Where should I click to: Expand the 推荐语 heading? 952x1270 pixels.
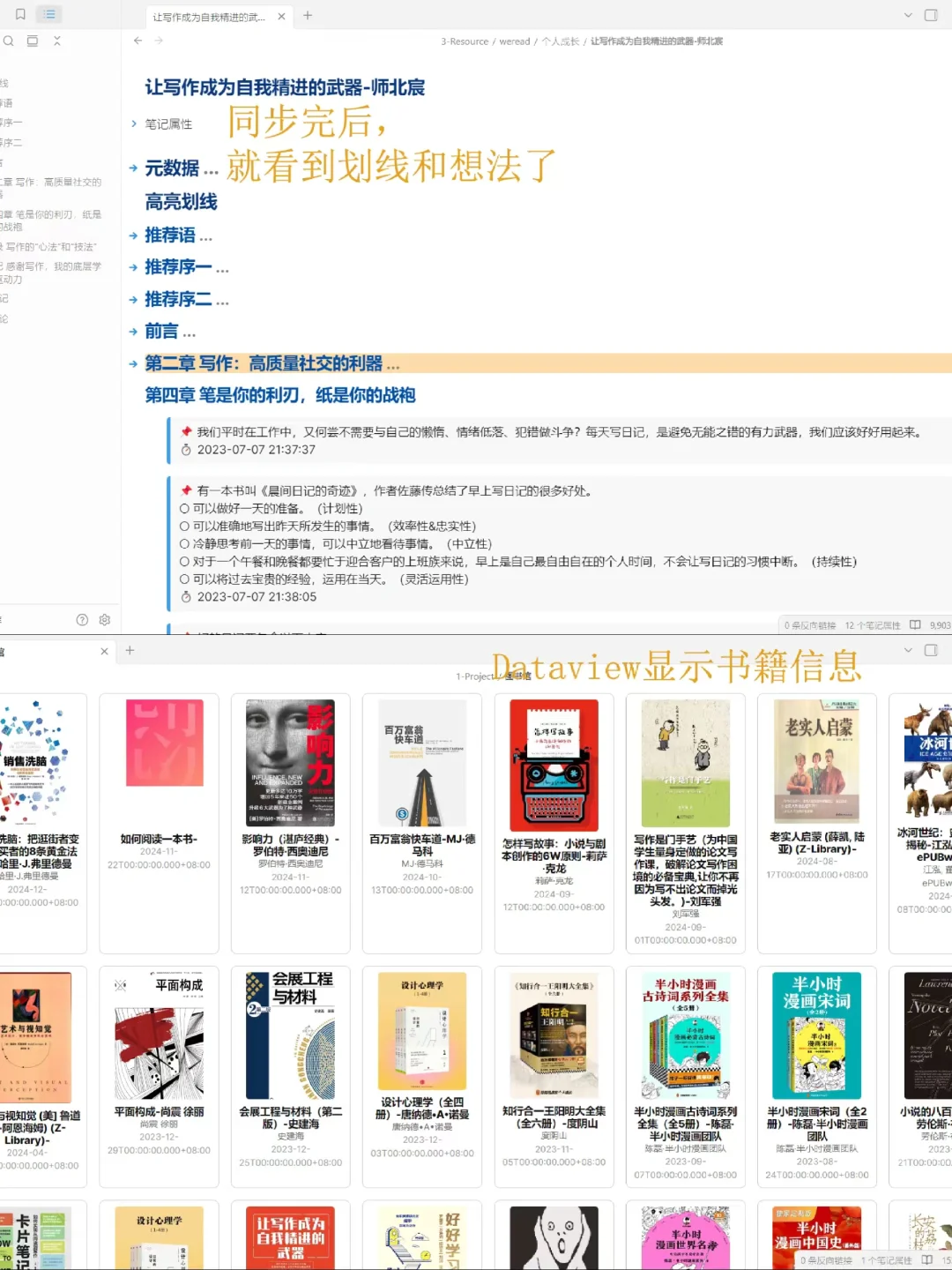134,235
